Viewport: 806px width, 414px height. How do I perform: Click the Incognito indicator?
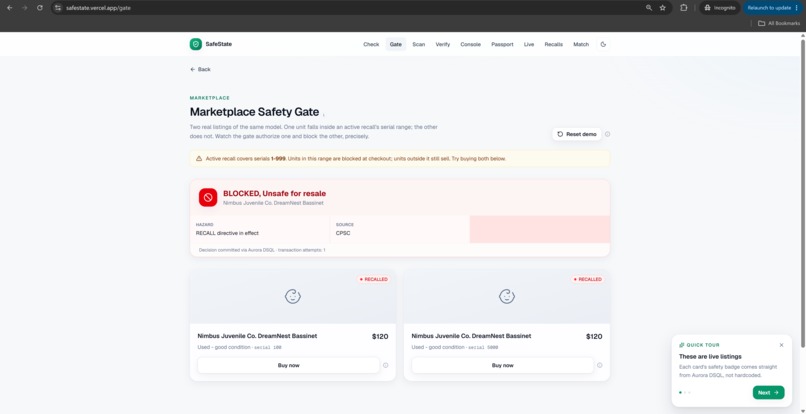point(719,8)
